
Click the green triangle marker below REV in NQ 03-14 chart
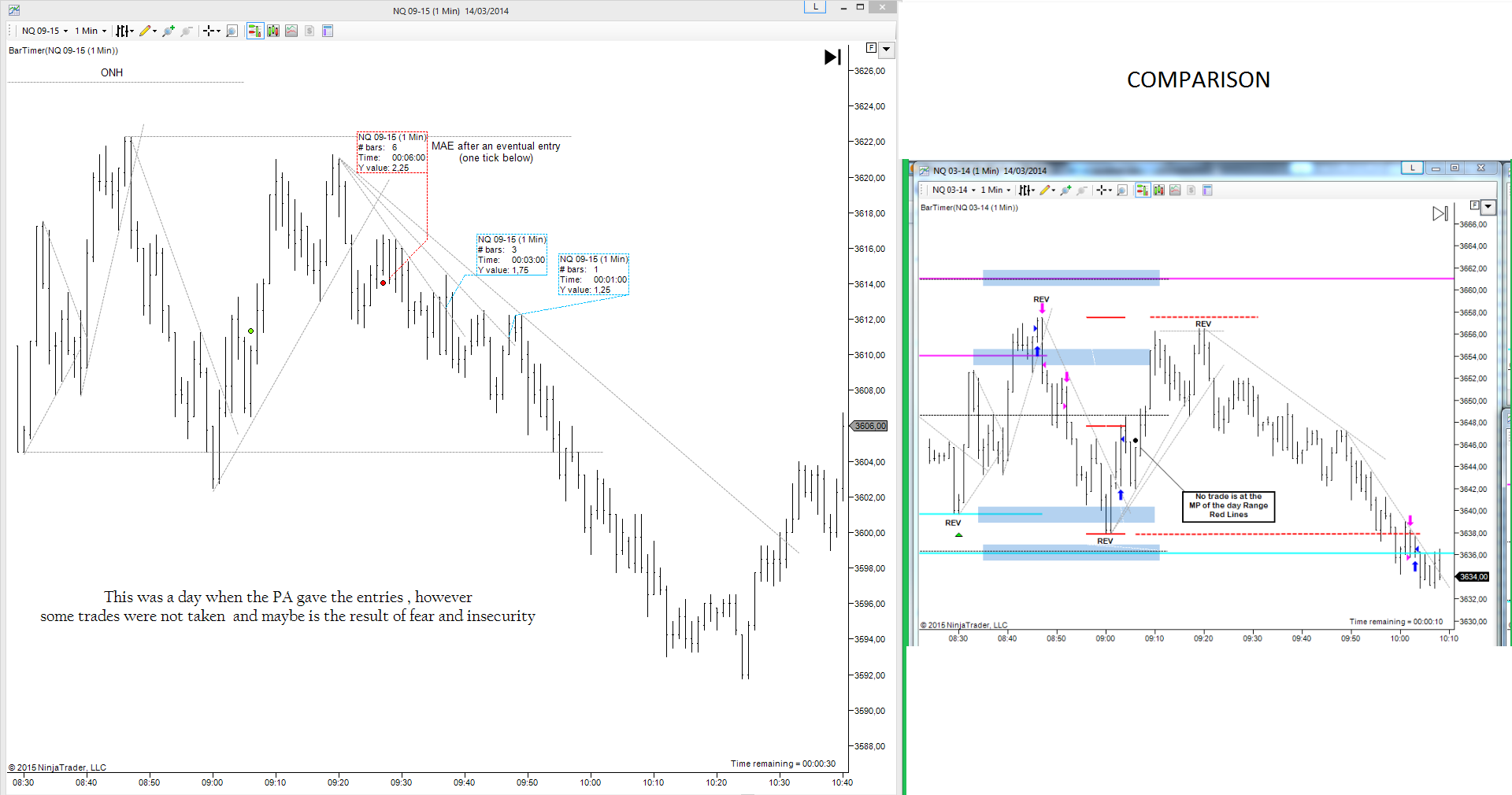[958, 535]
